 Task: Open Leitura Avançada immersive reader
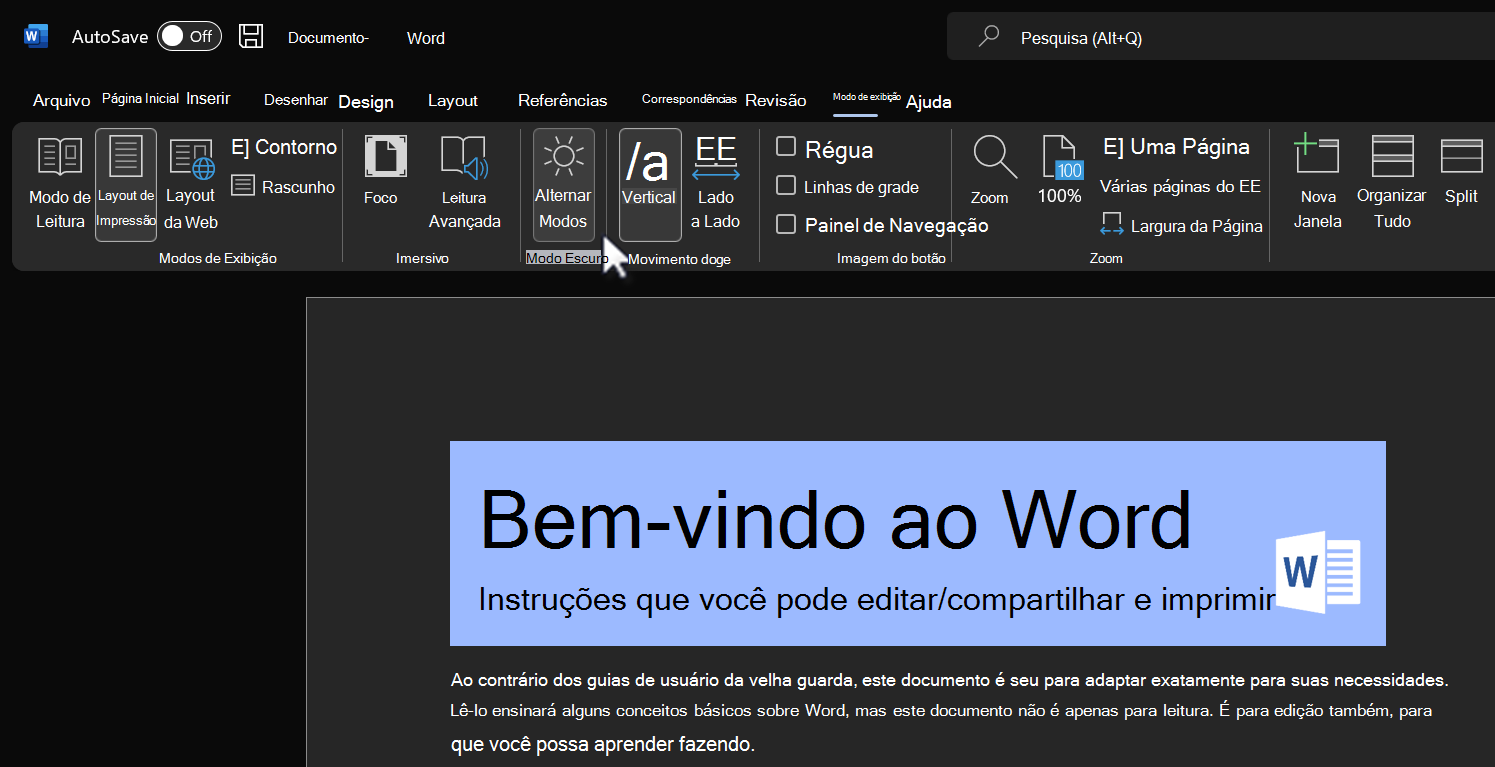[464, 183]
